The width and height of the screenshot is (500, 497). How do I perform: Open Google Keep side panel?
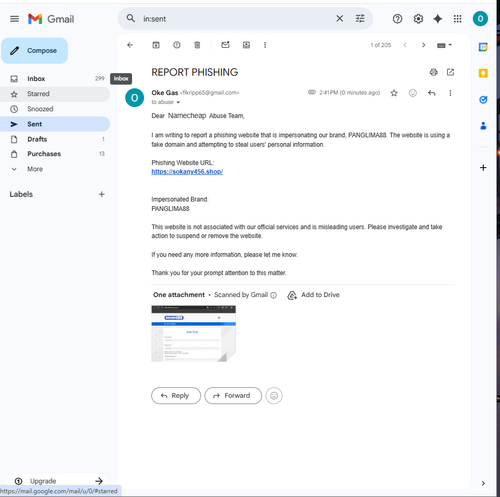483,73
